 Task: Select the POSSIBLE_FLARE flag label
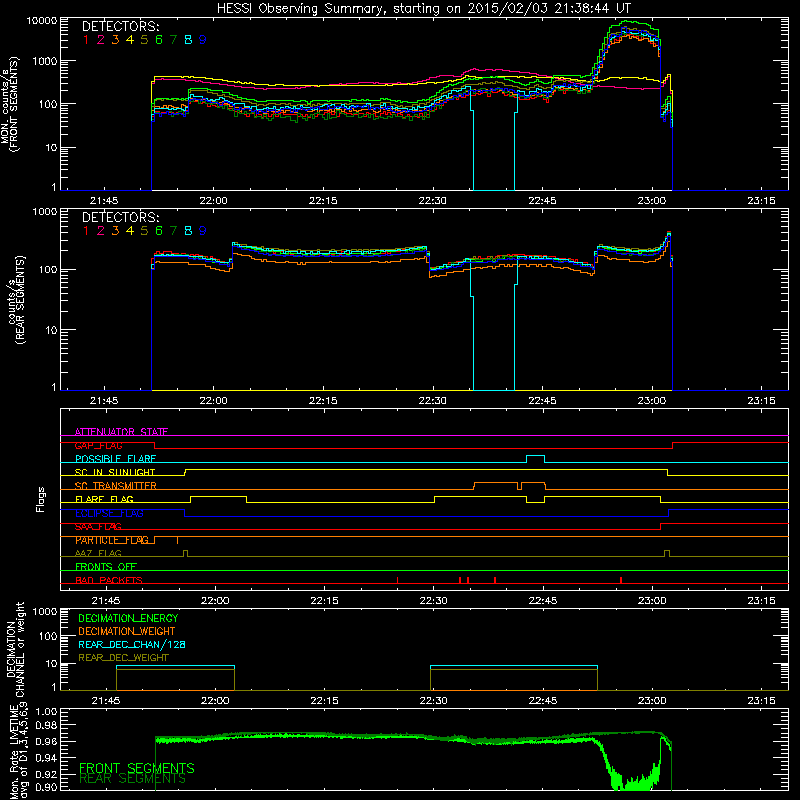pyautogui.click(x=115, y=459)
